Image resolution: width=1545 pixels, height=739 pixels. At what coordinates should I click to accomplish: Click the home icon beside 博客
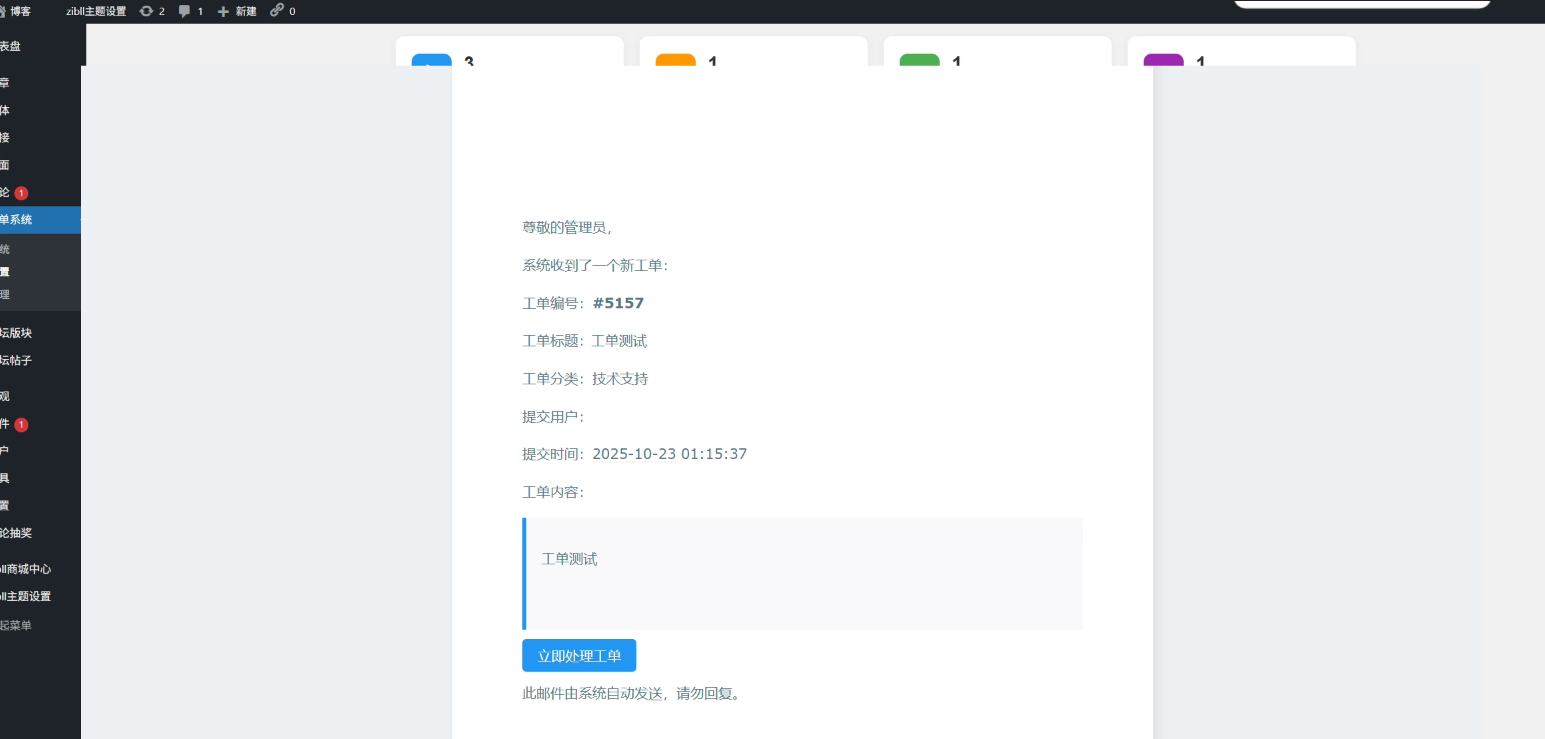[3, 11]
